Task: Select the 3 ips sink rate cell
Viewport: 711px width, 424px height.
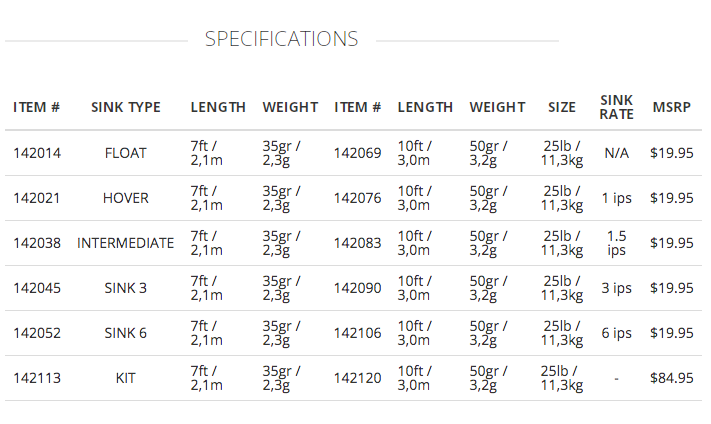Action: (616, 288)
